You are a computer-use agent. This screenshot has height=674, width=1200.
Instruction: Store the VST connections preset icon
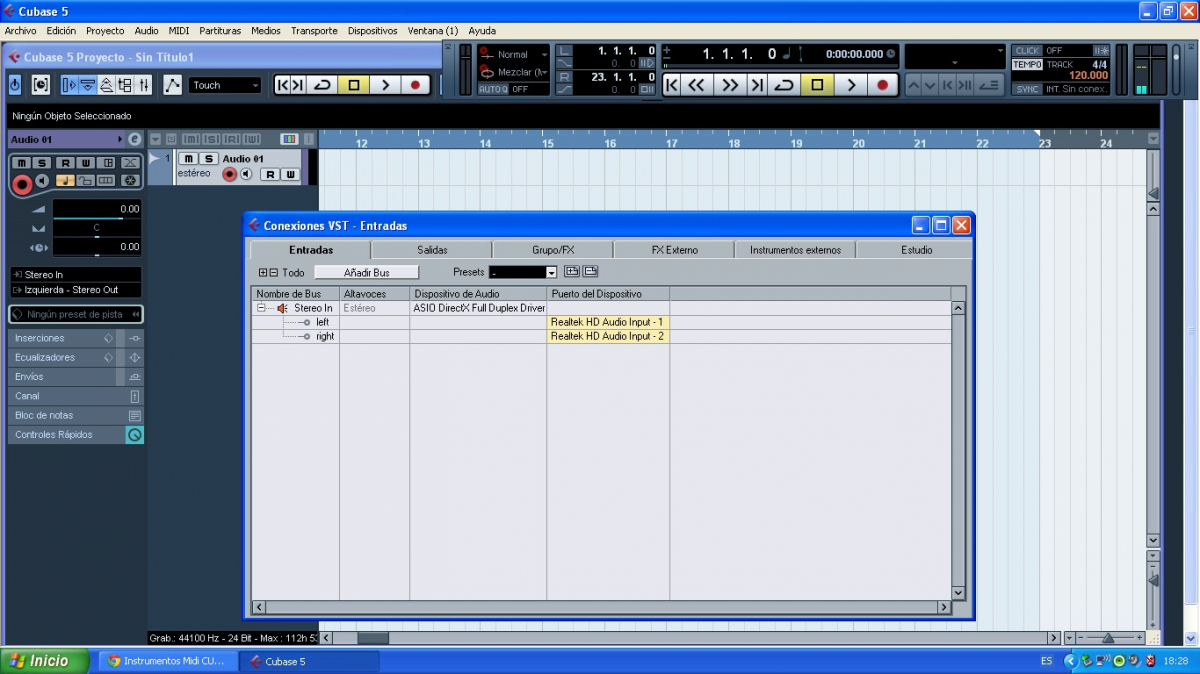[x=572, y=272]
